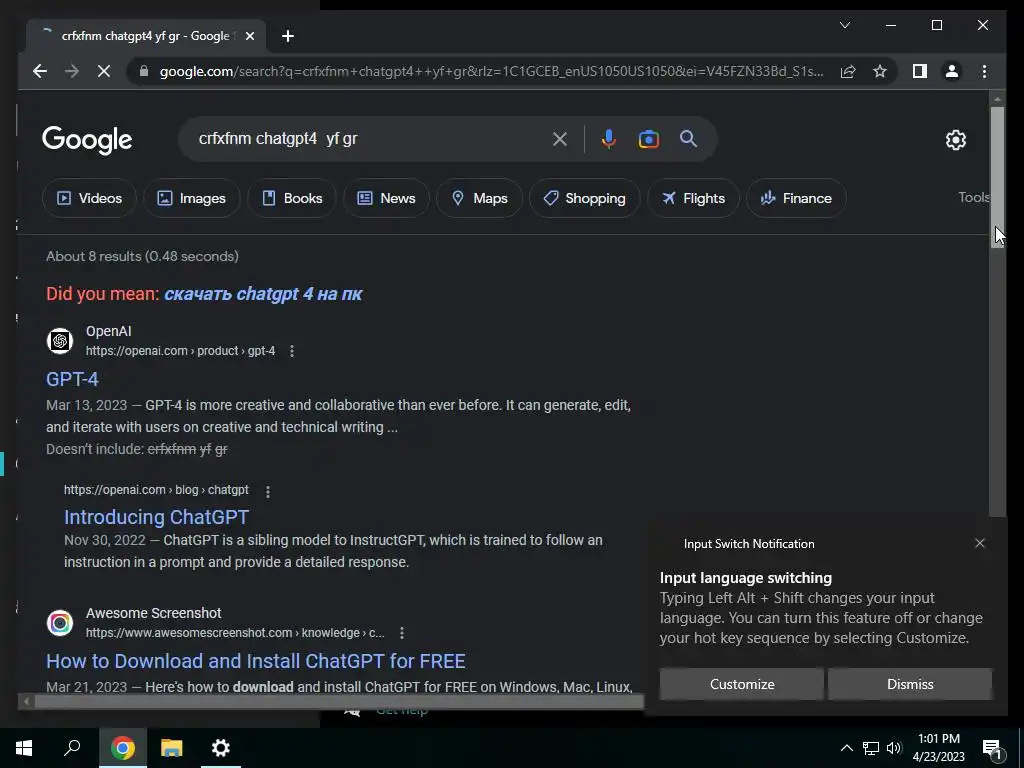This screenshot has height=768, width=1024.
Task: Customize input language hotkey
Action: coord(742,684)
